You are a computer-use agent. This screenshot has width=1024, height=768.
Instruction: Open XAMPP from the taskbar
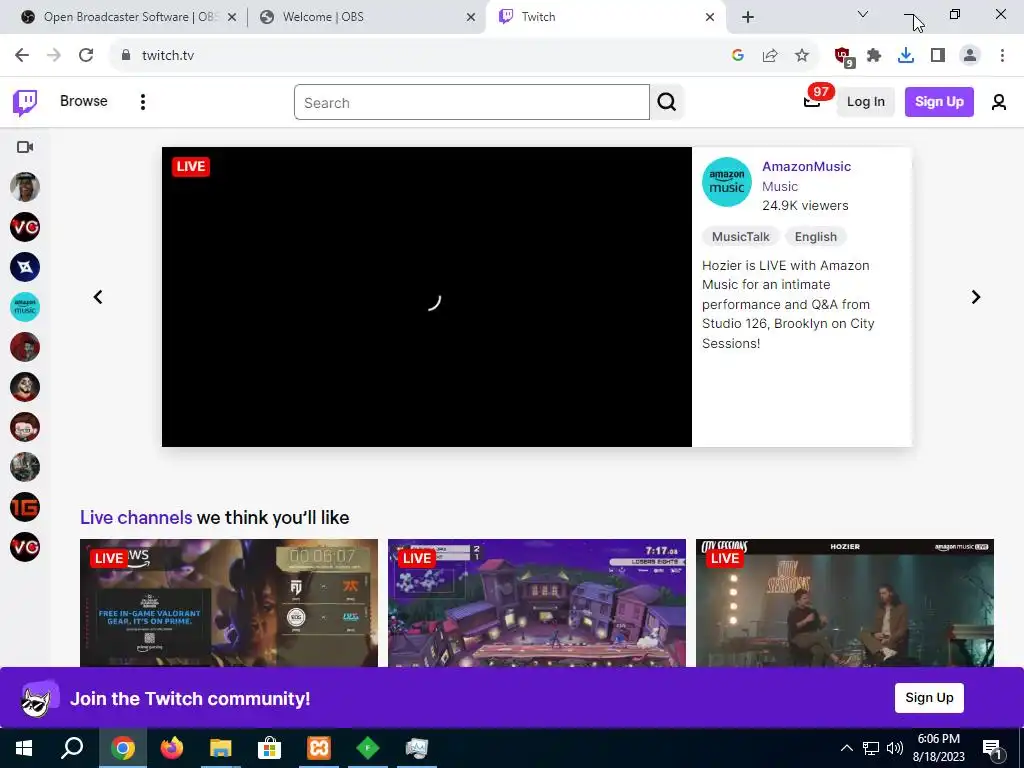tap(319, 748)
